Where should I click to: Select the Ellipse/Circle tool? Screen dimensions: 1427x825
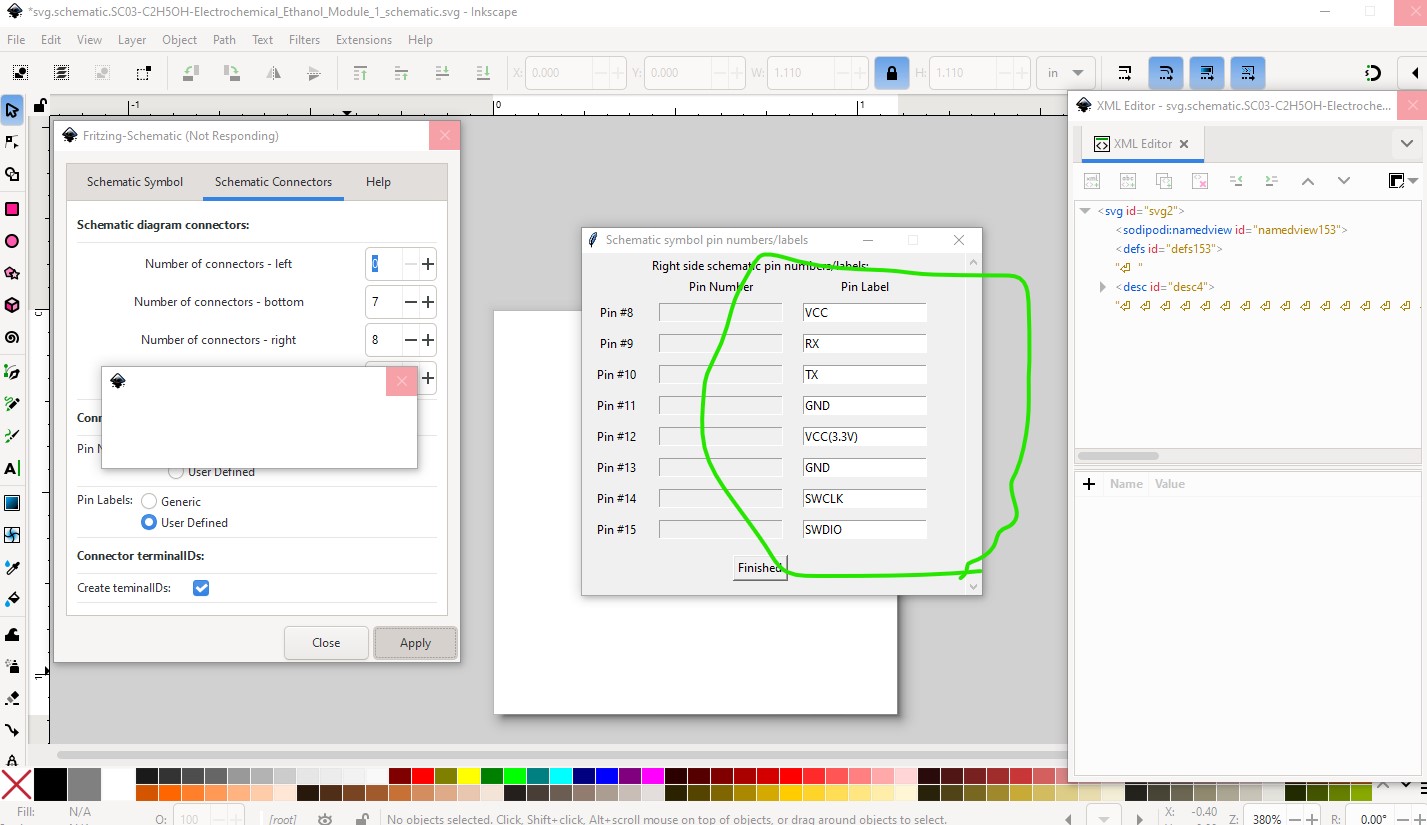(12, 241)
